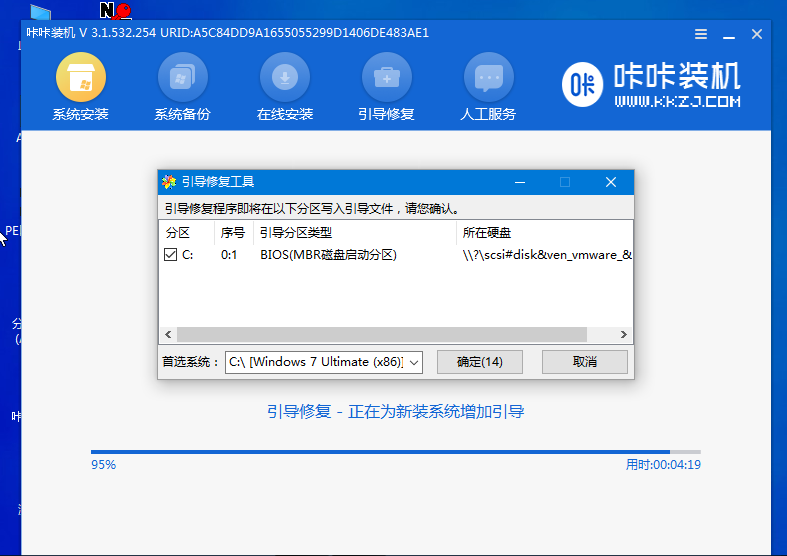Click the 系统备份 label text
787x556 pixels.
tap(183, 114)
